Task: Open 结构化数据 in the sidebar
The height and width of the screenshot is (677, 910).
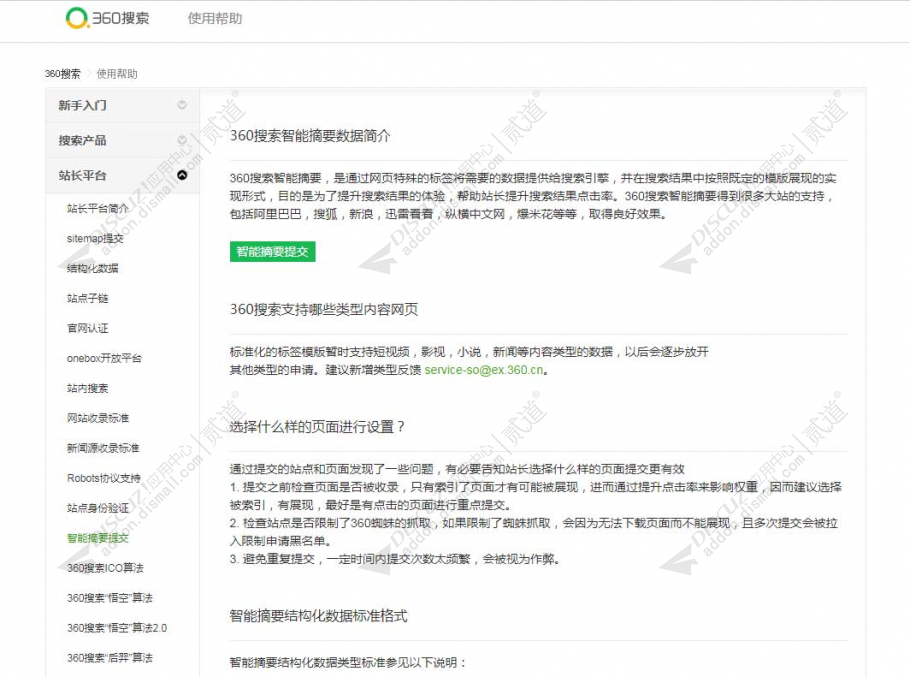Action: click(x=93, y=268)
